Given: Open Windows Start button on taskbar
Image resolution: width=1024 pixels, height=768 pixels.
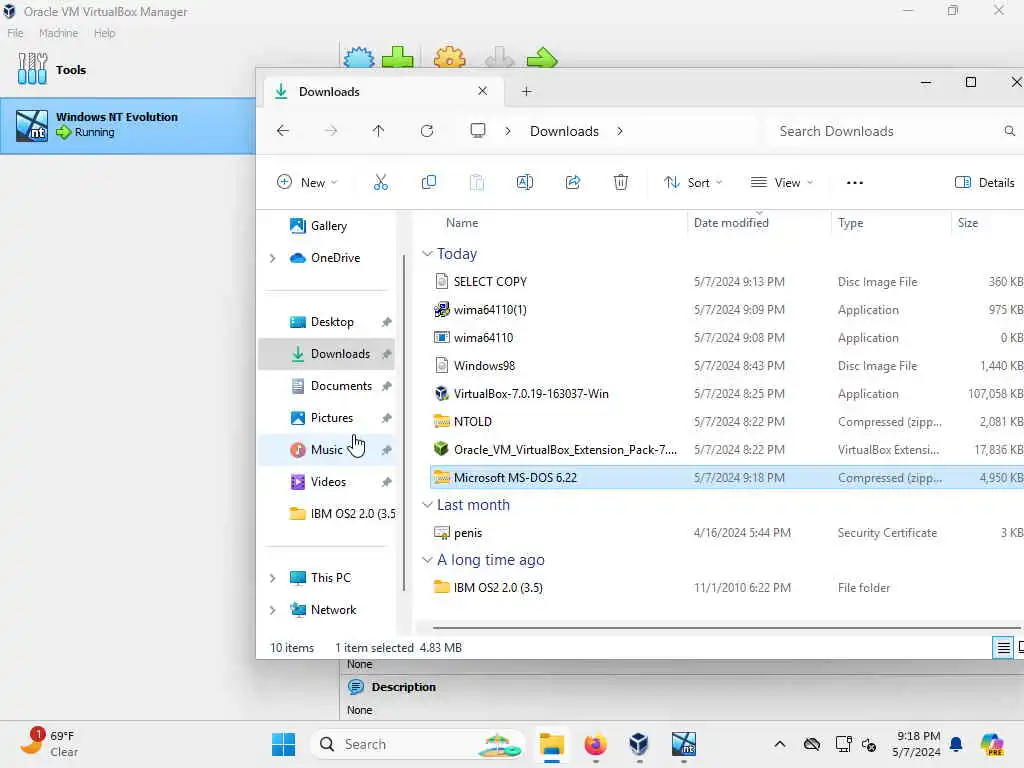Looking at the screenshot, I should [283, 744].
